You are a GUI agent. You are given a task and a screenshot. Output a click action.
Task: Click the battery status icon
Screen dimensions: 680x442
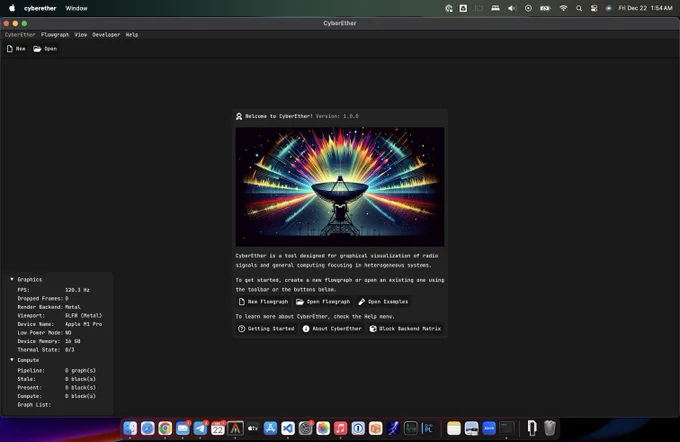[545, 8]
